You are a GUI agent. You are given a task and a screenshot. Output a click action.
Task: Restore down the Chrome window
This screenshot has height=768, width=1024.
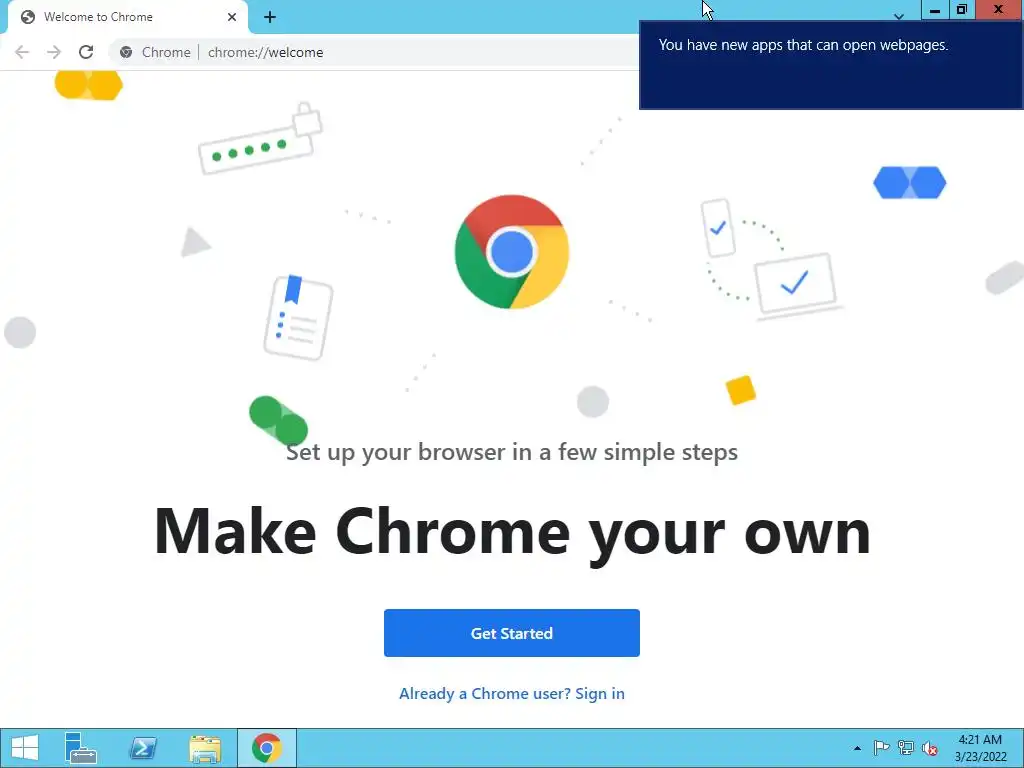tap(962, 10)
